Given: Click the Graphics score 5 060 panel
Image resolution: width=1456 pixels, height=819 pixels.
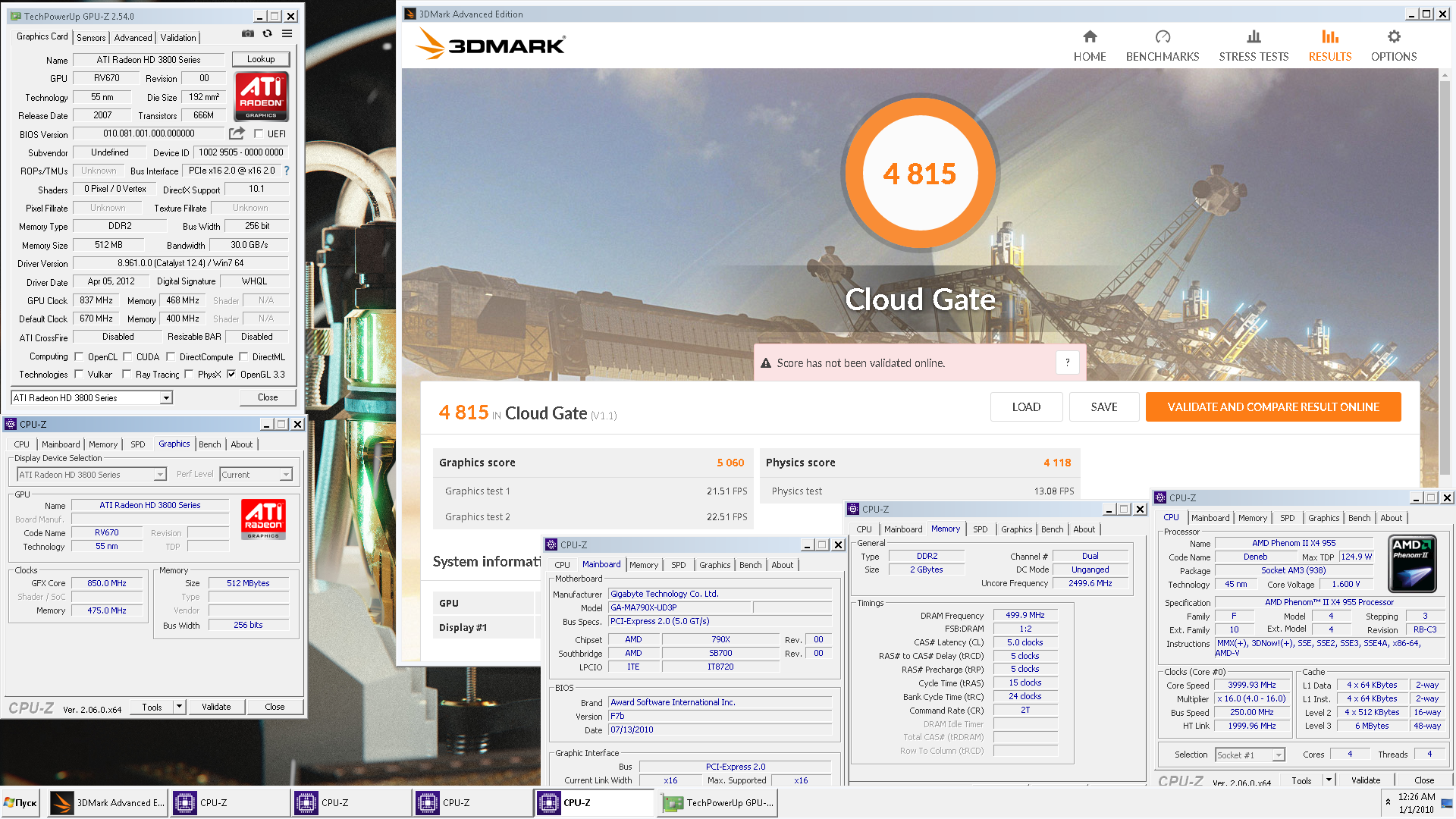Looking at the screenshot, I should (592, 463).
